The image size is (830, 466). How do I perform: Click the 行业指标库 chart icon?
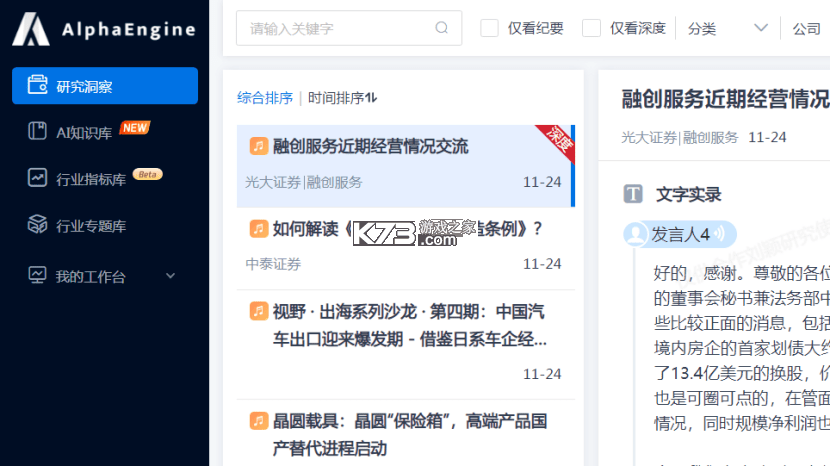coord(37,177)
